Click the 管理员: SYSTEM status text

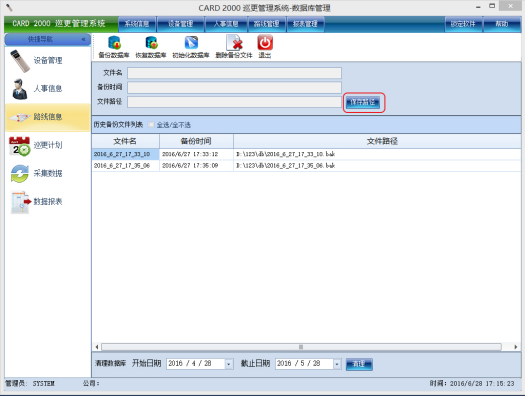30,384
